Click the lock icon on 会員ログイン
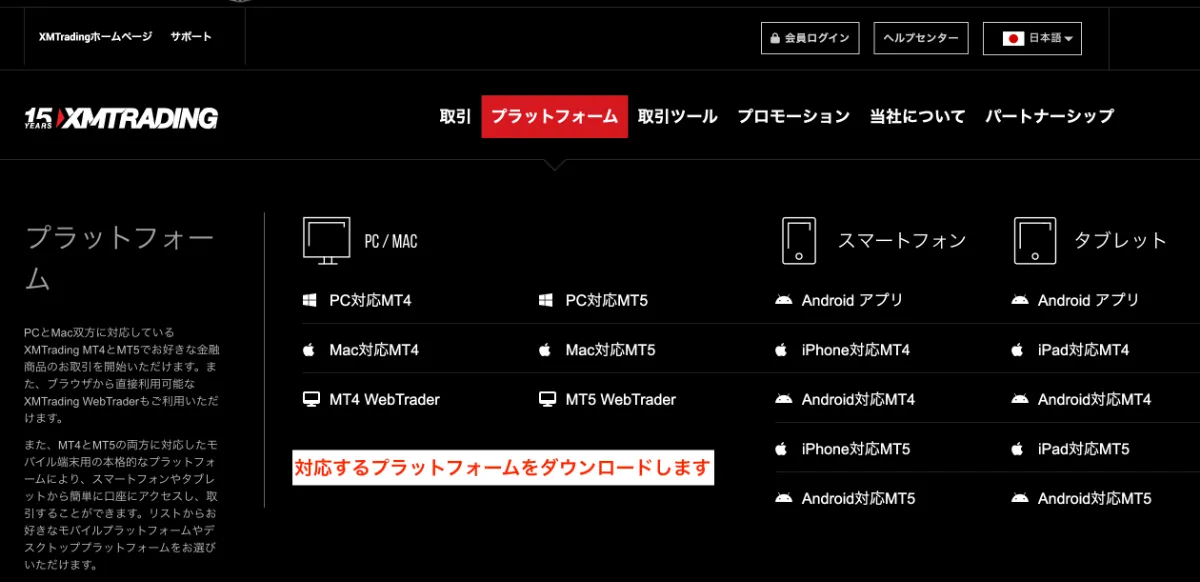Viewport: 1200px width, 582px height. tap(775, 38)
